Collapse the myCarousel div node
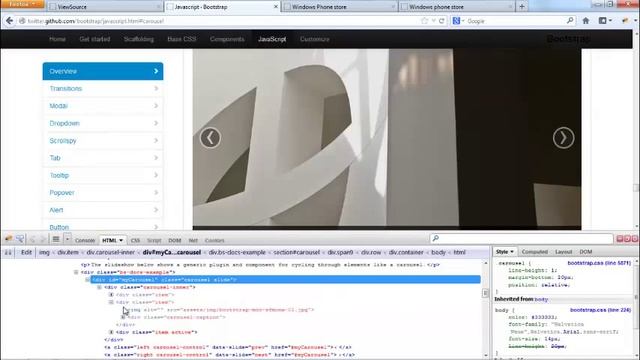The image size is (640, 360). point(87,280)
